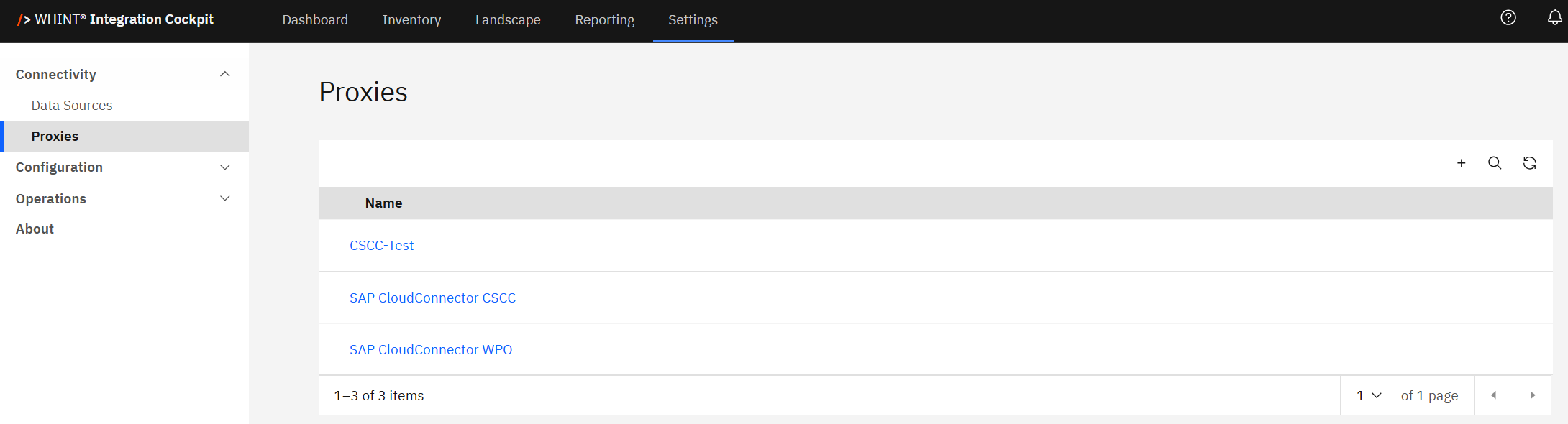Image resolution: width=1568 pixels, height=424 pixels.
Task: Expand the Configuration section
Action: tap(224, 167)
